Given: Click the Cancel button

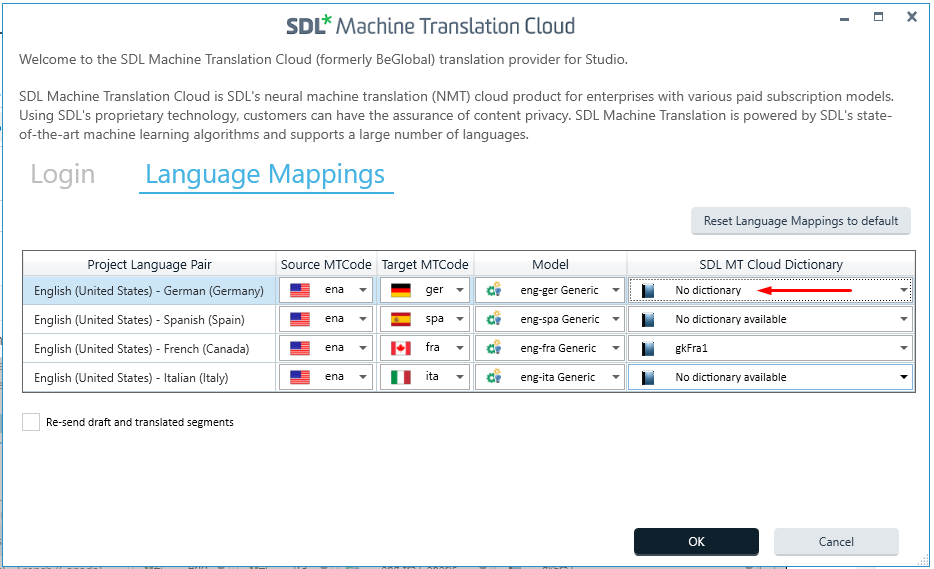Looking at the screenshot, I should tap(836, 542).
